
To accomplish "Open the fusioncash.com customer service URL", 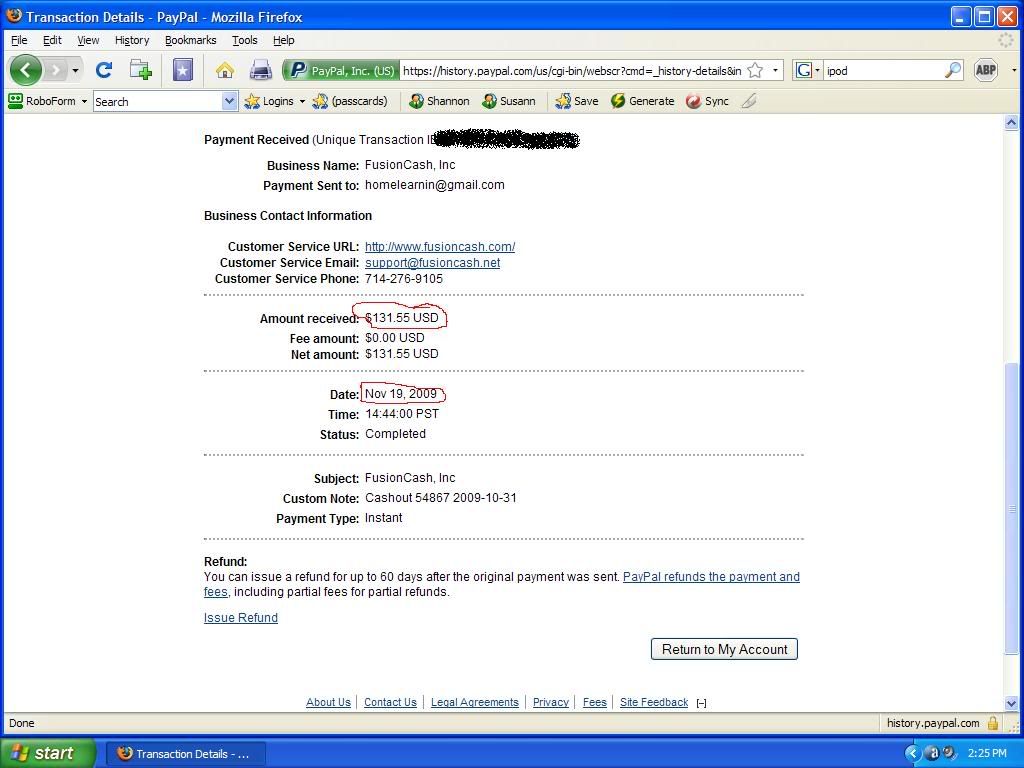I will pyautogui.click(x=439, y=247).
